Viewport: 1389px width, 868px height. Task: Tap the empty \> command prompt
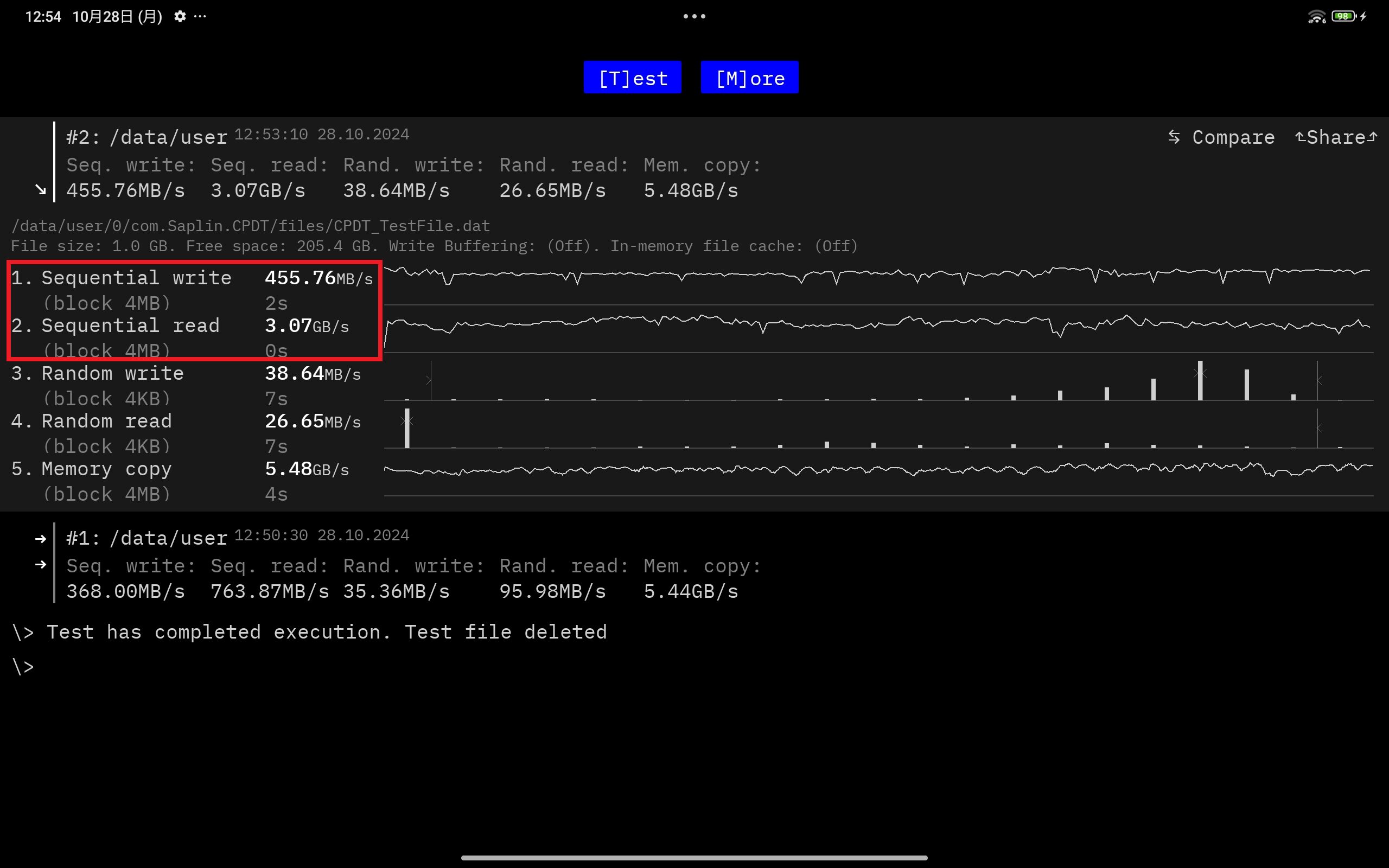pos(23,667)
